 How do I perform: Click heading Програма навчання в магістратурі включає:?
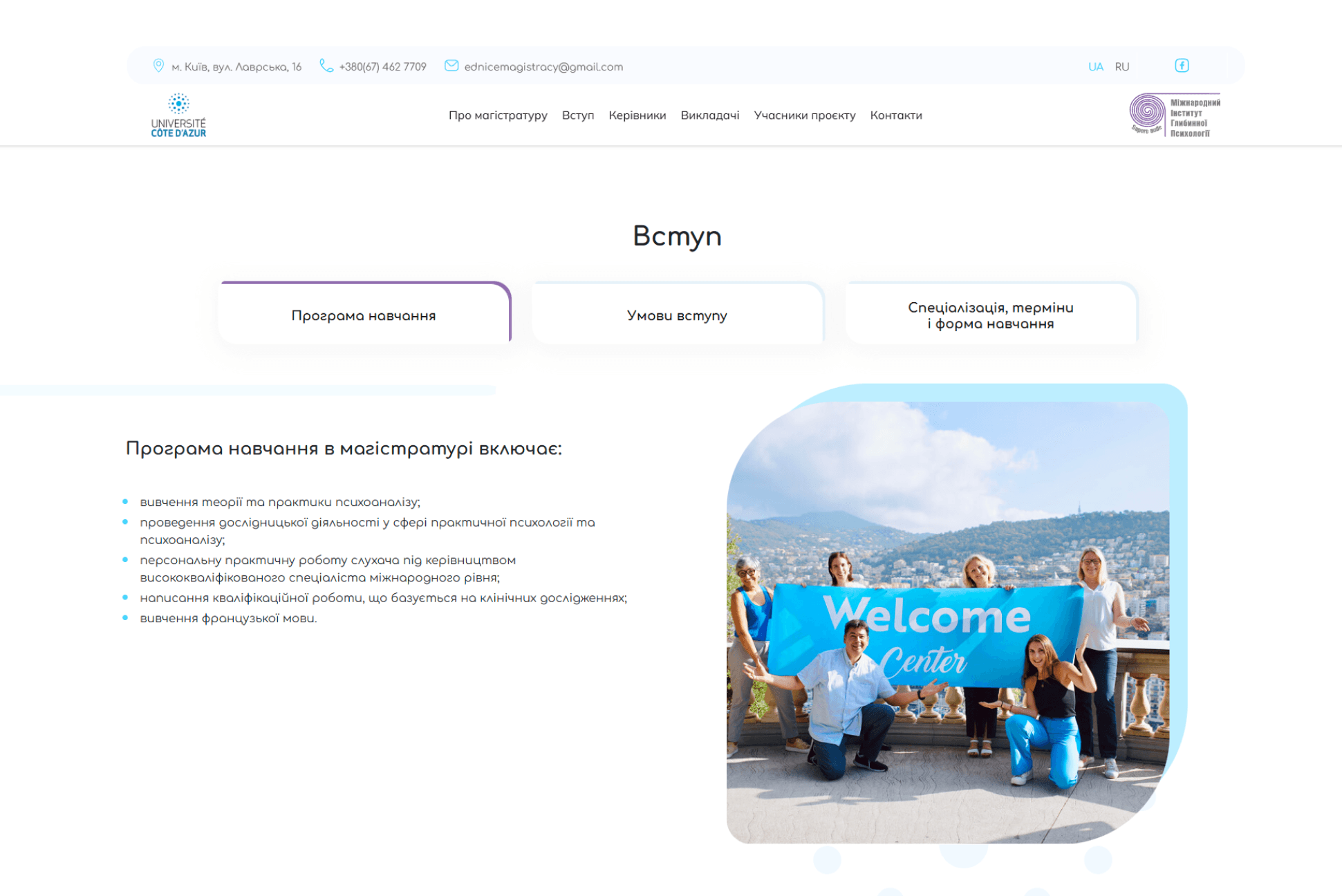(344, 449)
